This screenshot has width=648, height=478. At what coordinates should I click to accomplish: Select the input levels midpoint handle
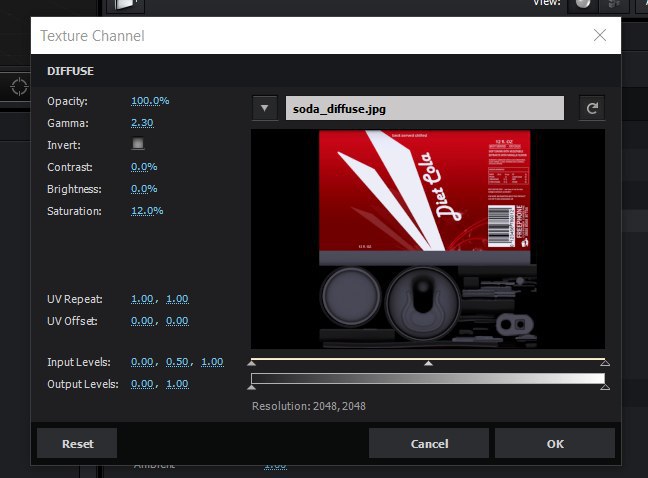429,363
